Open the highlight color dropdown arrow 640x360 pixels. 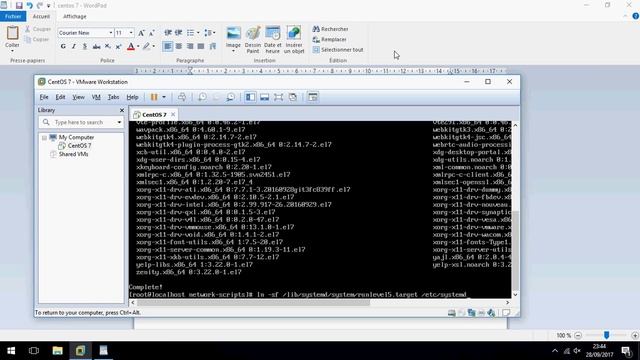click(153, 47)
